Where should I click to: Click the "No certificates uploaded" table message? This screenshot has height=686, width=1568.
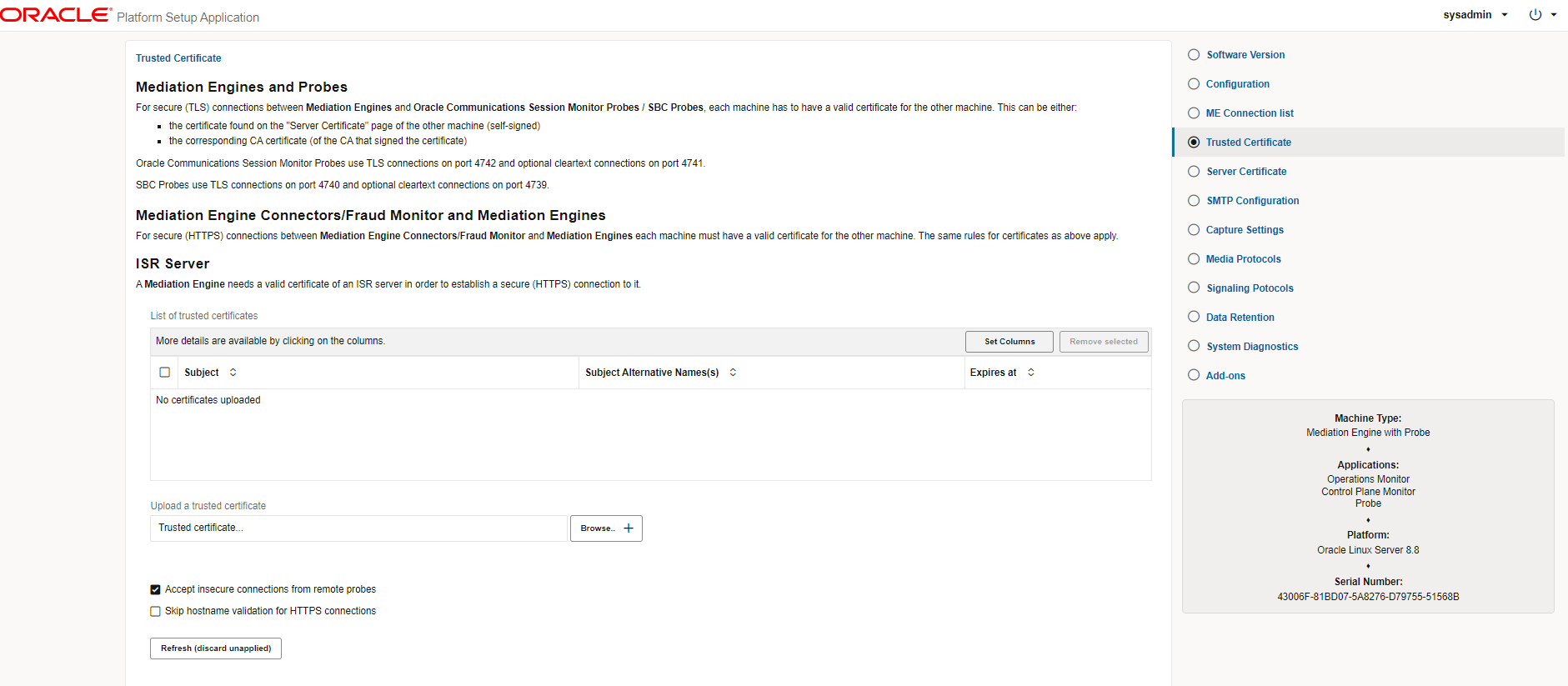(208, 400)
